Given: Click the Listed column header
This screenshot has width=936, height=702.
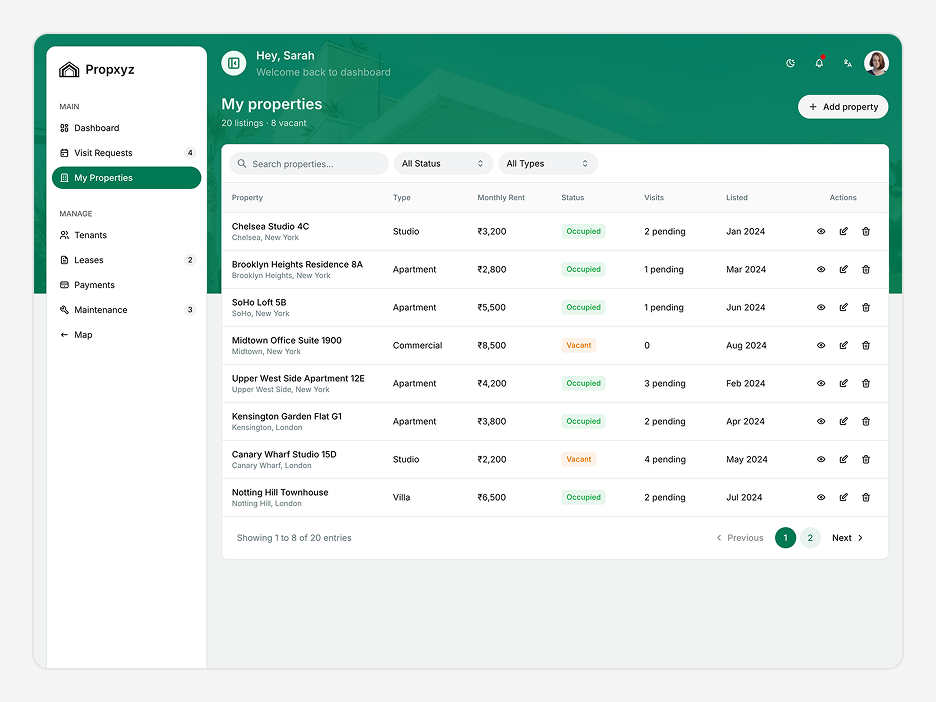Looking at the screenshot, I should pyautogui.click(x=737, y=198).
